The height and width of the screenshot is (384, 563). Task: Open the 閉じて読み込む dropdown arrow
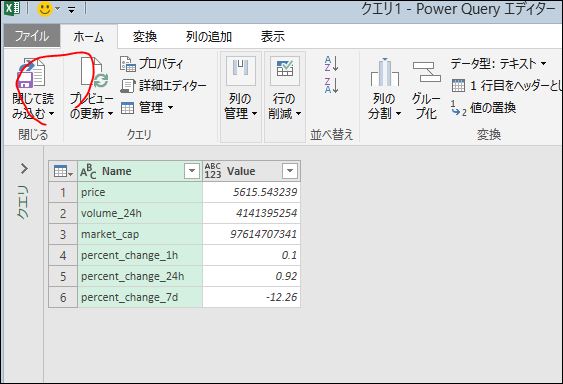tap(52, 114)
